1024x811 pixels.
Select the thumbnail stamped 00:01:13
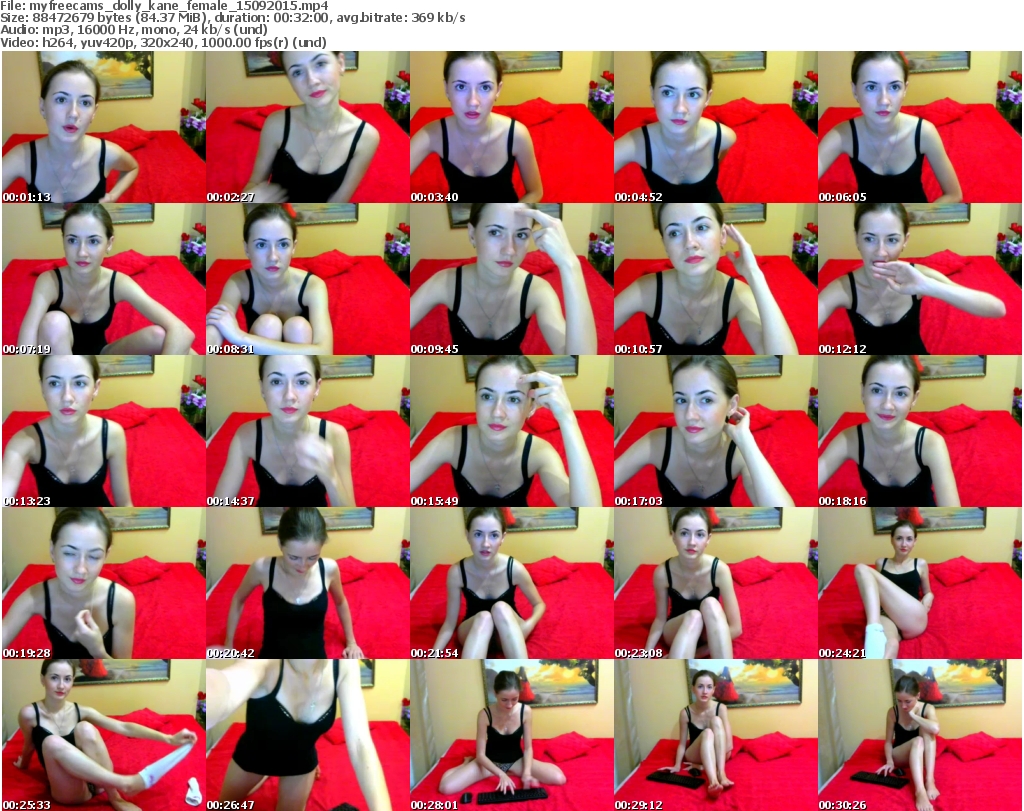pos(104,127)
